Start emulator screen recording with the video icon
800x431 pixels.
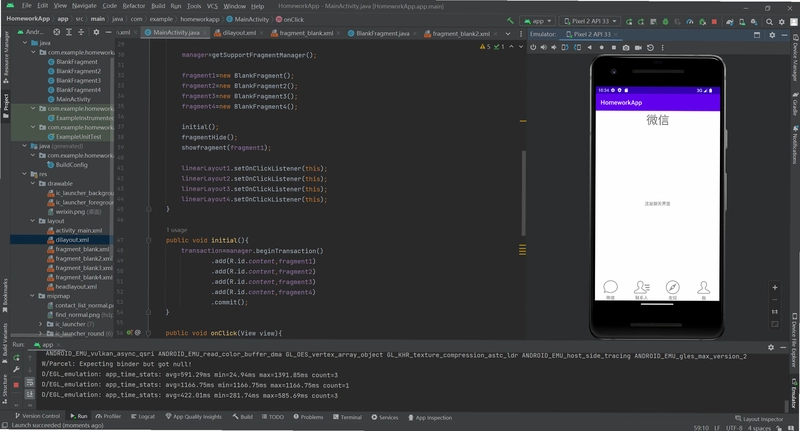click(638, 47)
